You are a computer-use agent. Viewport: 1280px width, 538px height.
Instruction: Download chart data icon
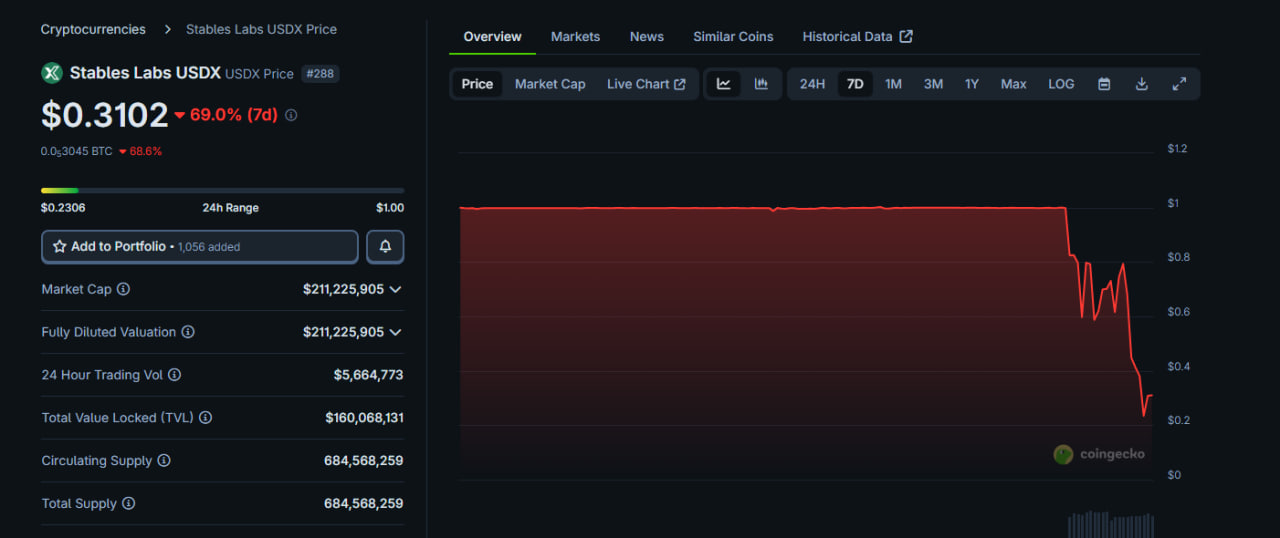1141,84
